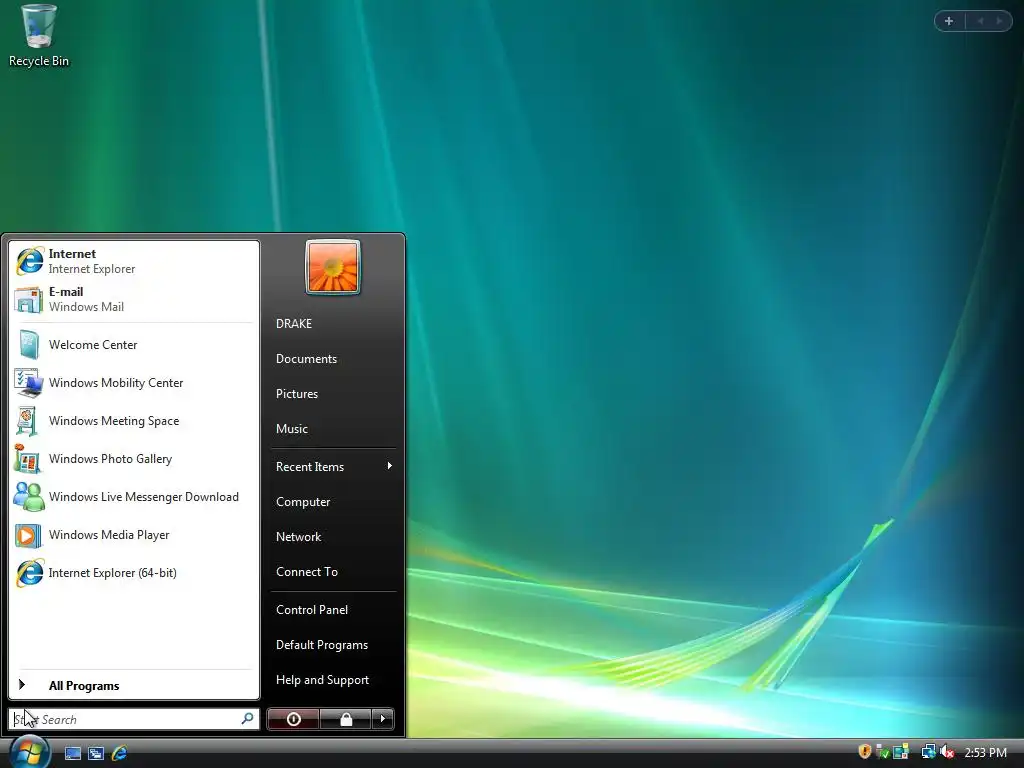Click the user account flower picture
1024x768 pixels.
(x=333, y=267)
